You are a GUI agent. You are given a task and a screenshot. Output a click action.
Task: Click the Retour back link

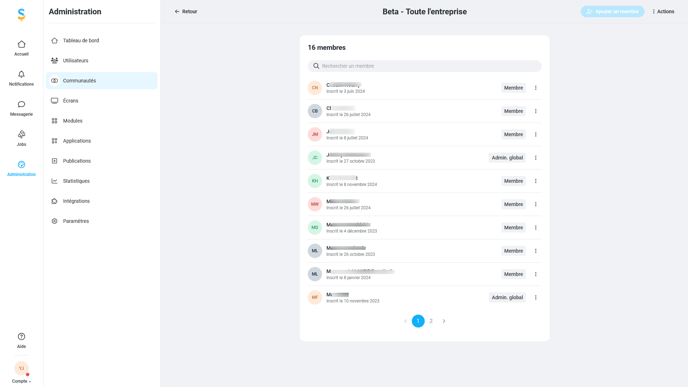186,11
